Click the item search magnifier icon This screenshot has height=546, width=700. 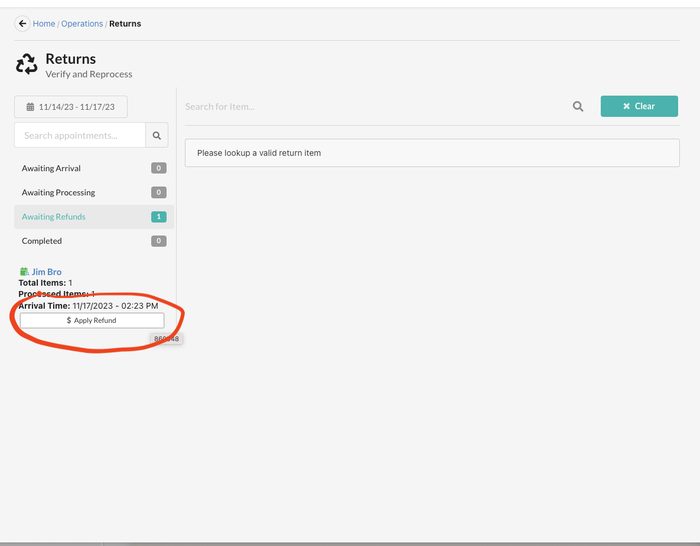tap(578, 106)
